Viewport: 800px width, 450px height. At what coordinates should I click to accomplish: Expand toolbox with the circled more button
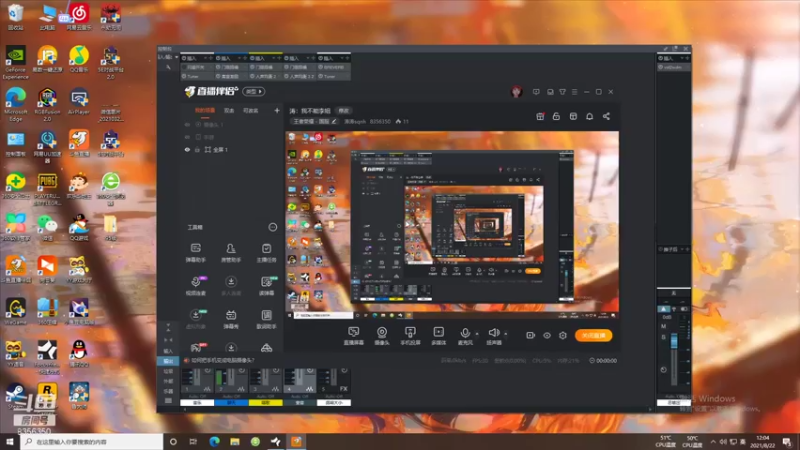point(273,227)
